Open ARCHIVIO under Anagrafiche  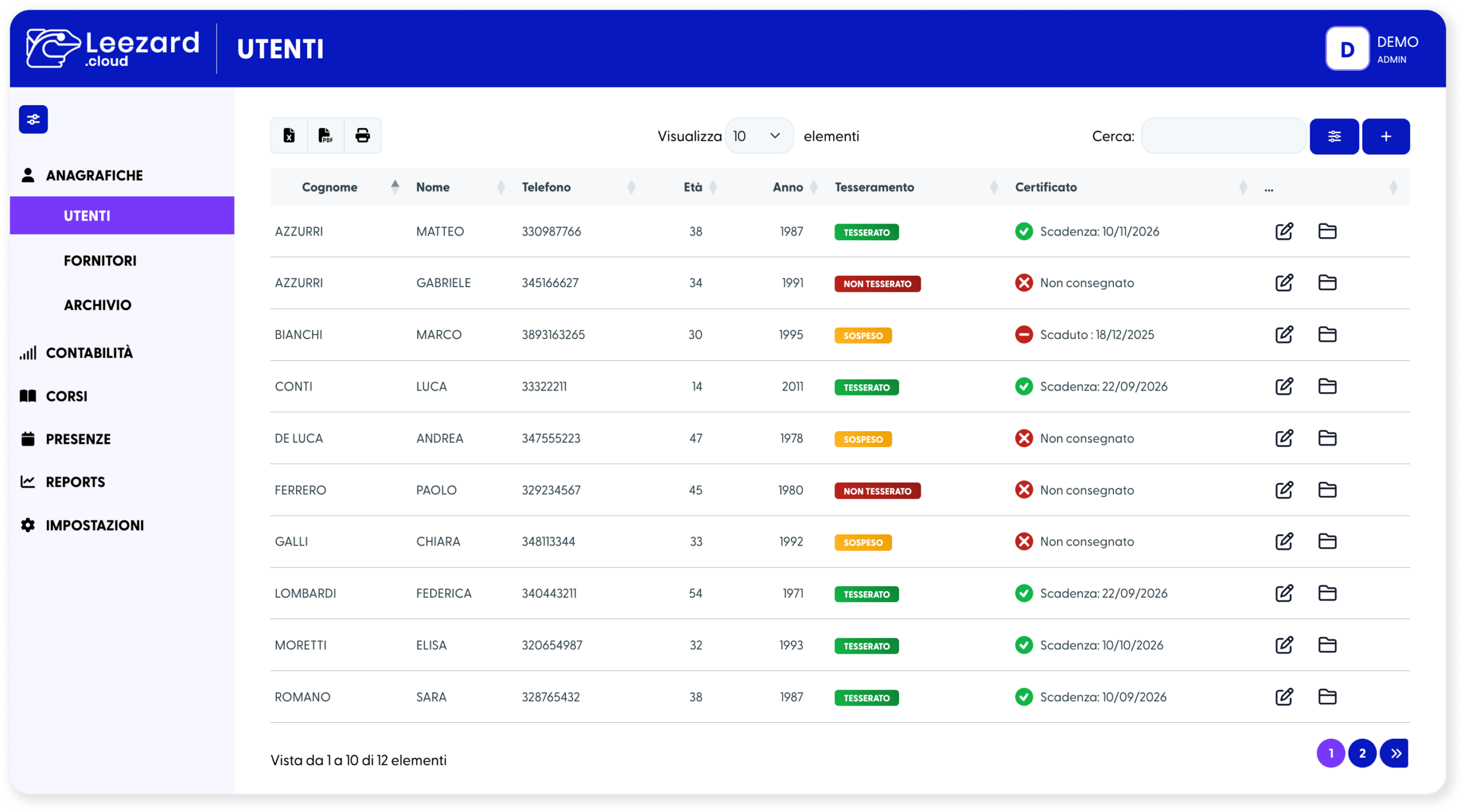pos(97,305)
